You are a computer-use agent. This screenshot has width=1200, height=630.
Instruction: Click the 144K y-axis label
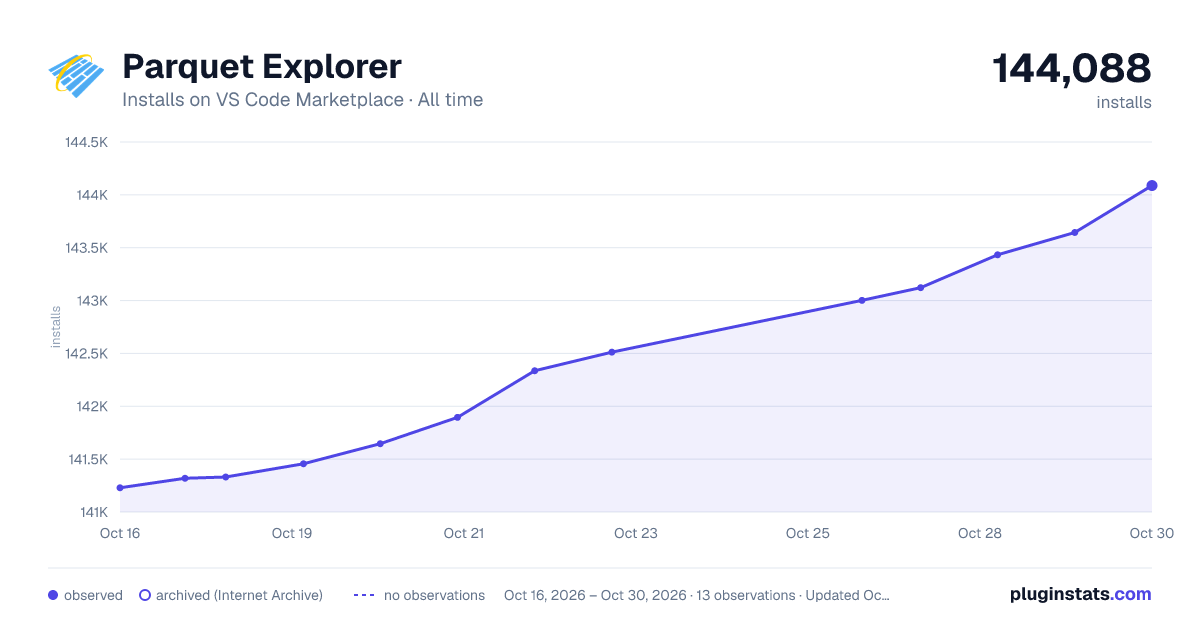(x=91, y=195)
